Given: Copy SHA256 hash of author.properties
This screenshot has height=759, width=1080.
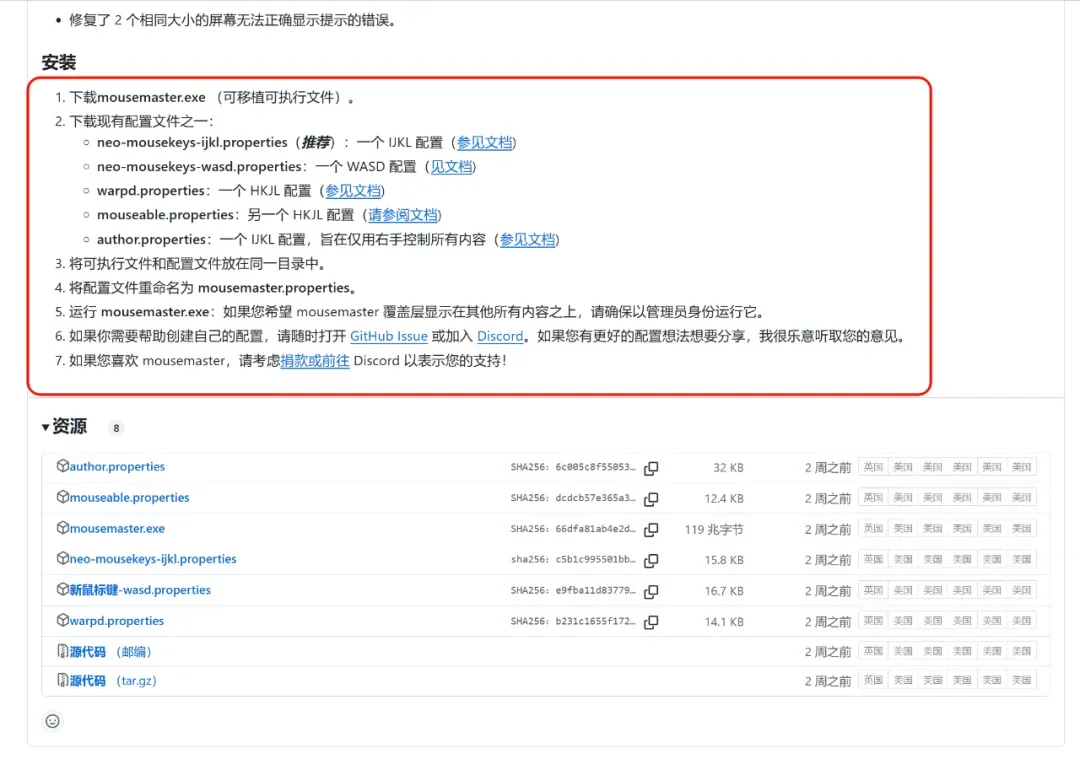Looking at the screenshot, I should click(651, 468).
